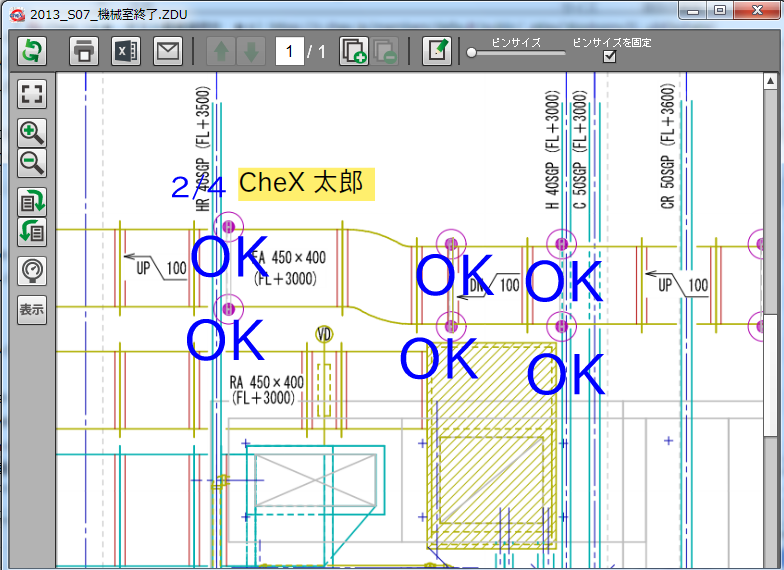Image resolution: width=784 pixels, height=570 pixels.
Task: Zoom in with the magnifier plus
Action: [32, 132]
